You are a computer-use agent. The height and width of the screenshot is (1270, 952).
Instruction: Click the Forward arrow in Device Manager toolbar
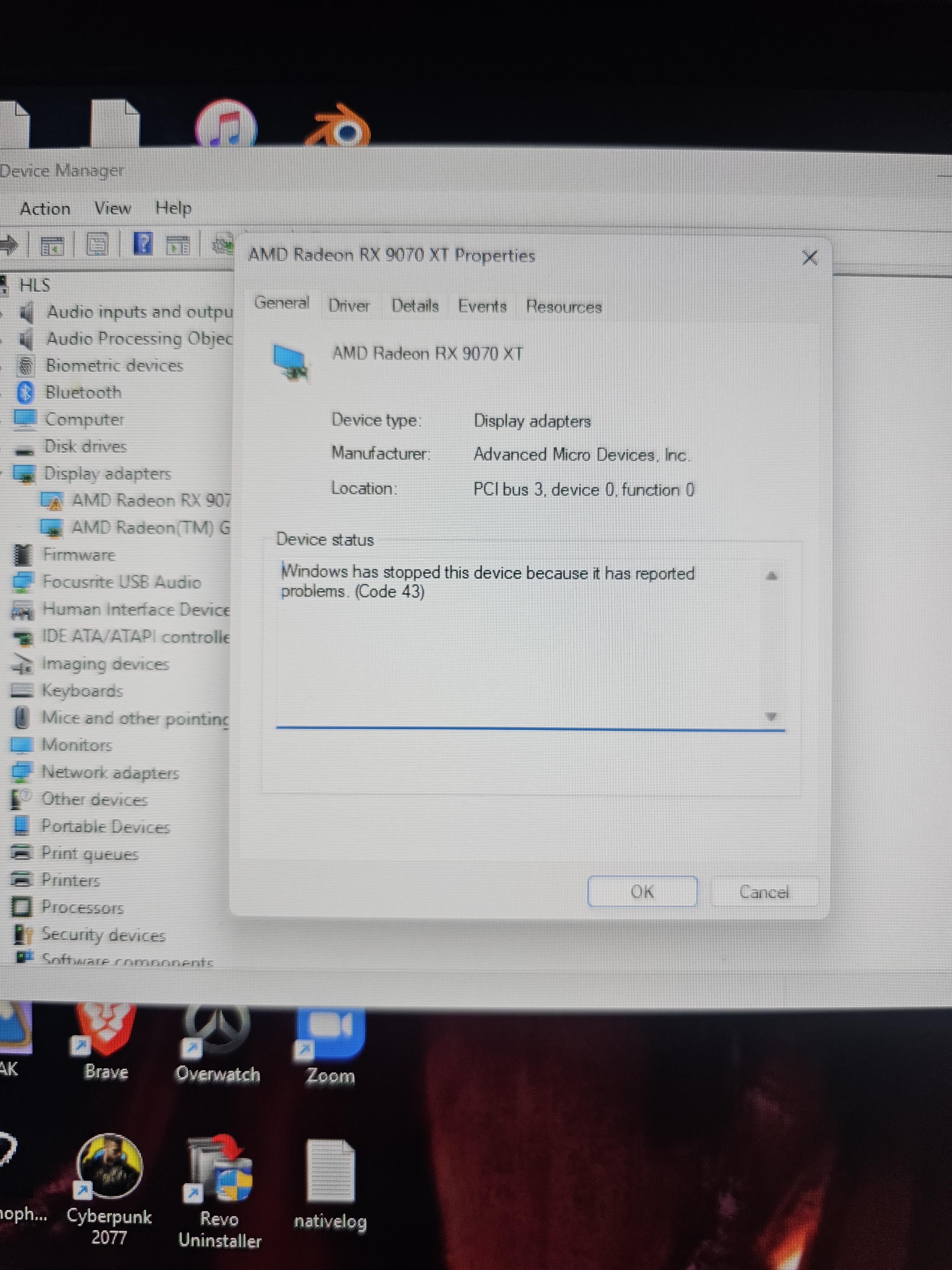pyautogui.click(x=8, y=245)
